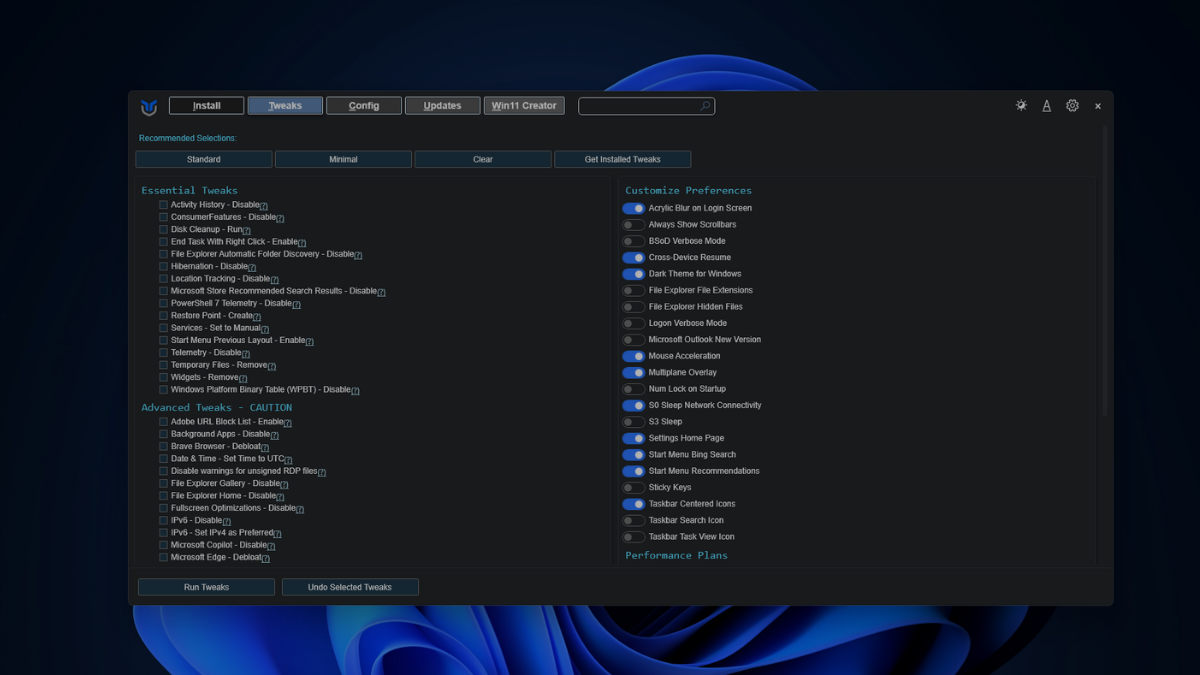Image resolution: width=1200 pixels, height=675 pixels.
Task: Click the right-side vertical scrollbar
Action: pos(1104,270)
